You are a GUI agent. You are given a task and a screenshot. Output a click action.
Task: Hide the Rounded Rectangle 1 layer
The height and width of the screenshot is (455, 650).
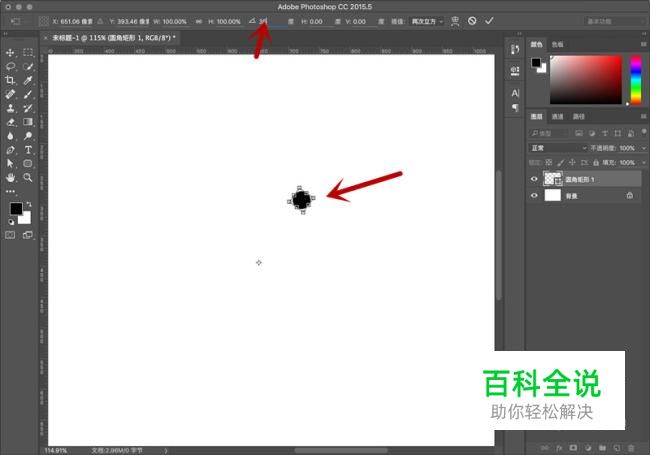coord(534,179)
